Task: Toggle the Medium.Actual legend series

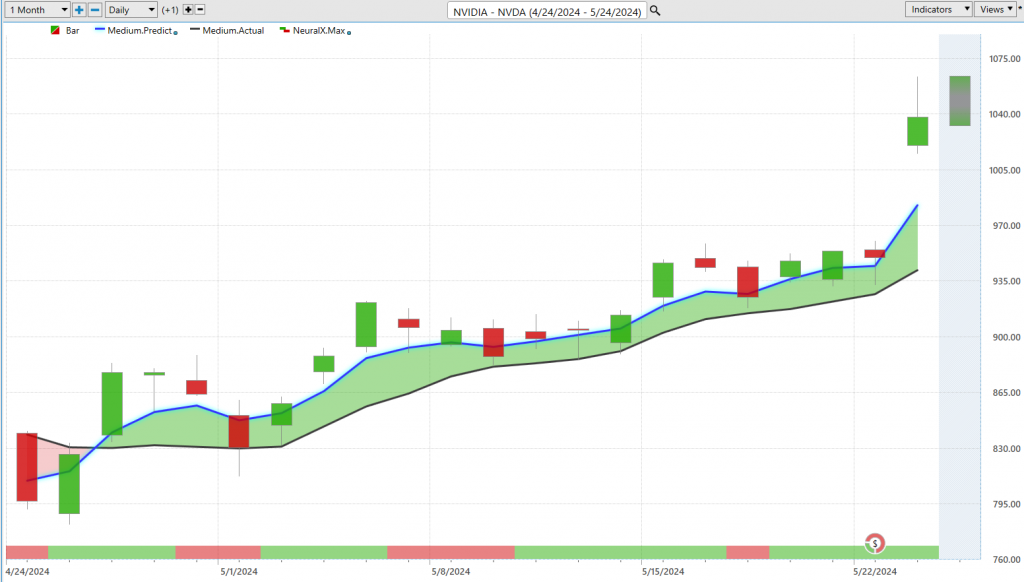Action: click(232, 31)
